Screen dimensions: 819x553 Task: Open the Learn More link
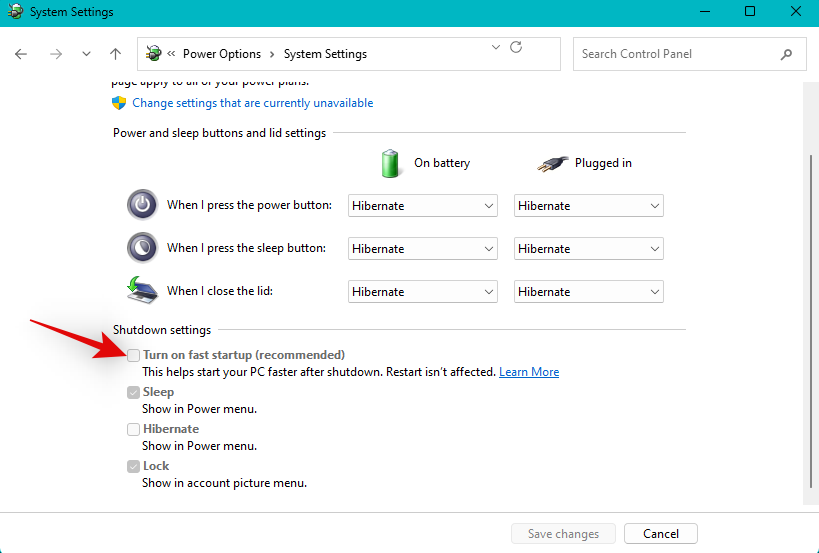click(529, 372)
